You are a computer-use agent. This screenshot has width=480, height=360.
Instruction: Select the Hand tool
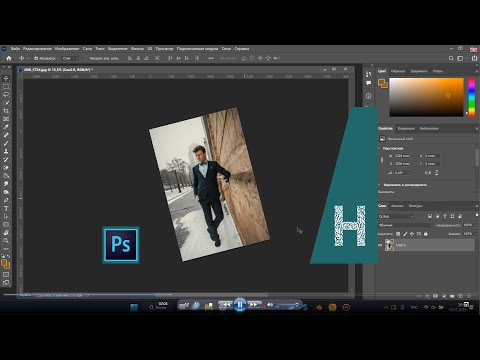[x=6, y=233]
